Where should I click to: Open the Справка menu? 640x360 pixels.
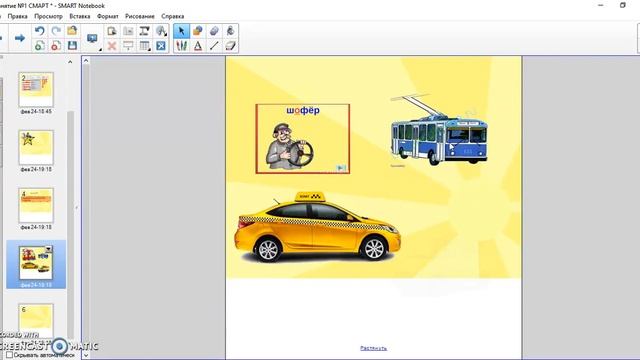click(173, 16)
